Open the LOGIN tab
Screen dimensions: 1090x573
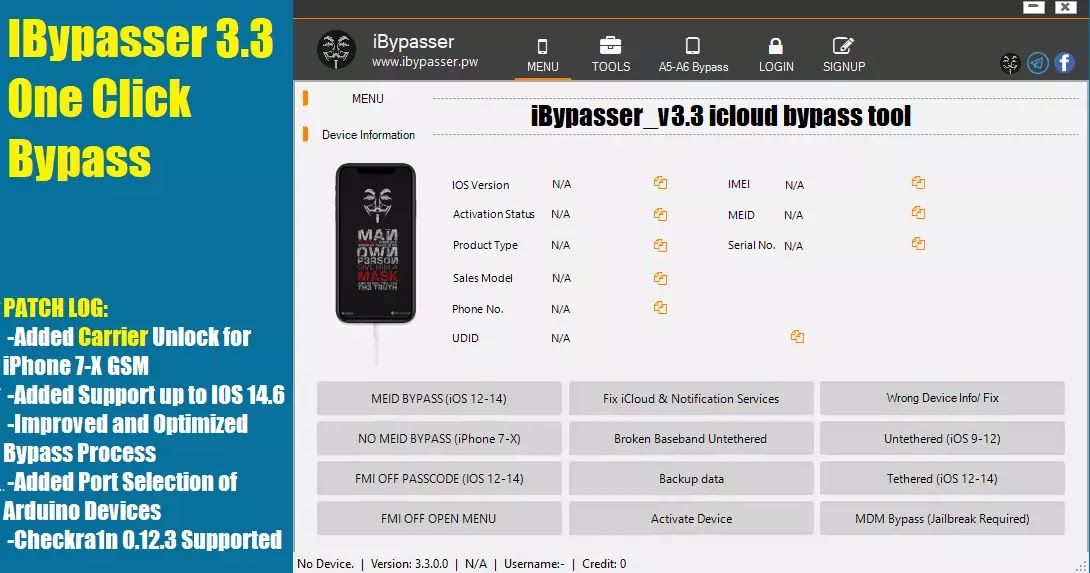(776, 56)
